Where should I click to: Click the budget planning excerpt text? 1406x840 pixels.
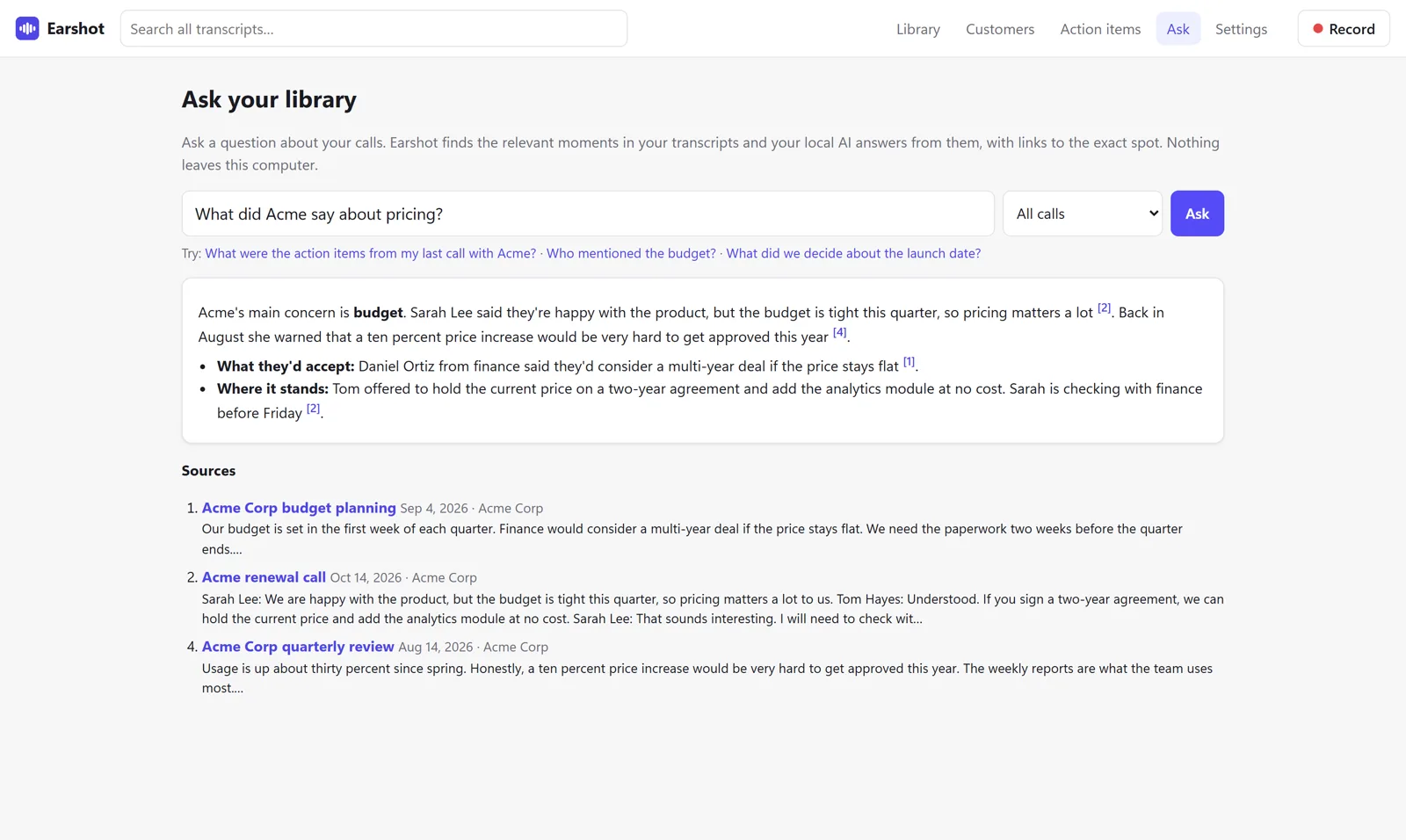pyautogui.click(x=692, y=539)
